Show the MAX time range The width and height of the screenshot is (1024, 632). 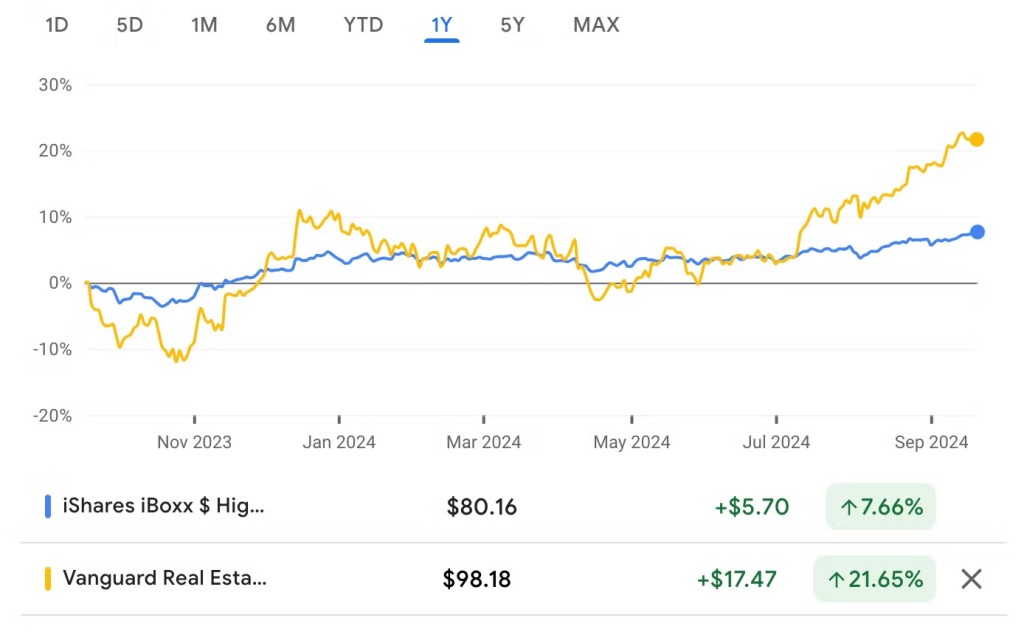pos(596,25)
